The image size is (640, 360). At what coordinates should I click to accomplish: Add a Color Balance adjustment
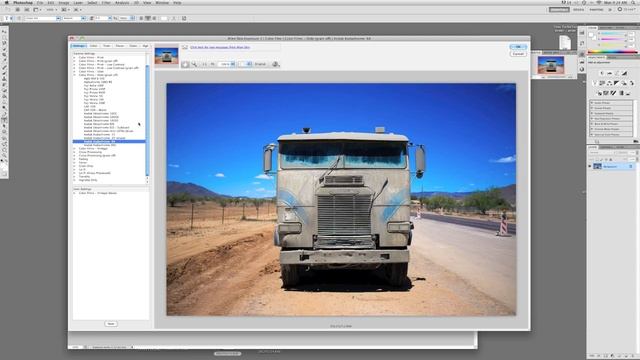coord(609,83)
